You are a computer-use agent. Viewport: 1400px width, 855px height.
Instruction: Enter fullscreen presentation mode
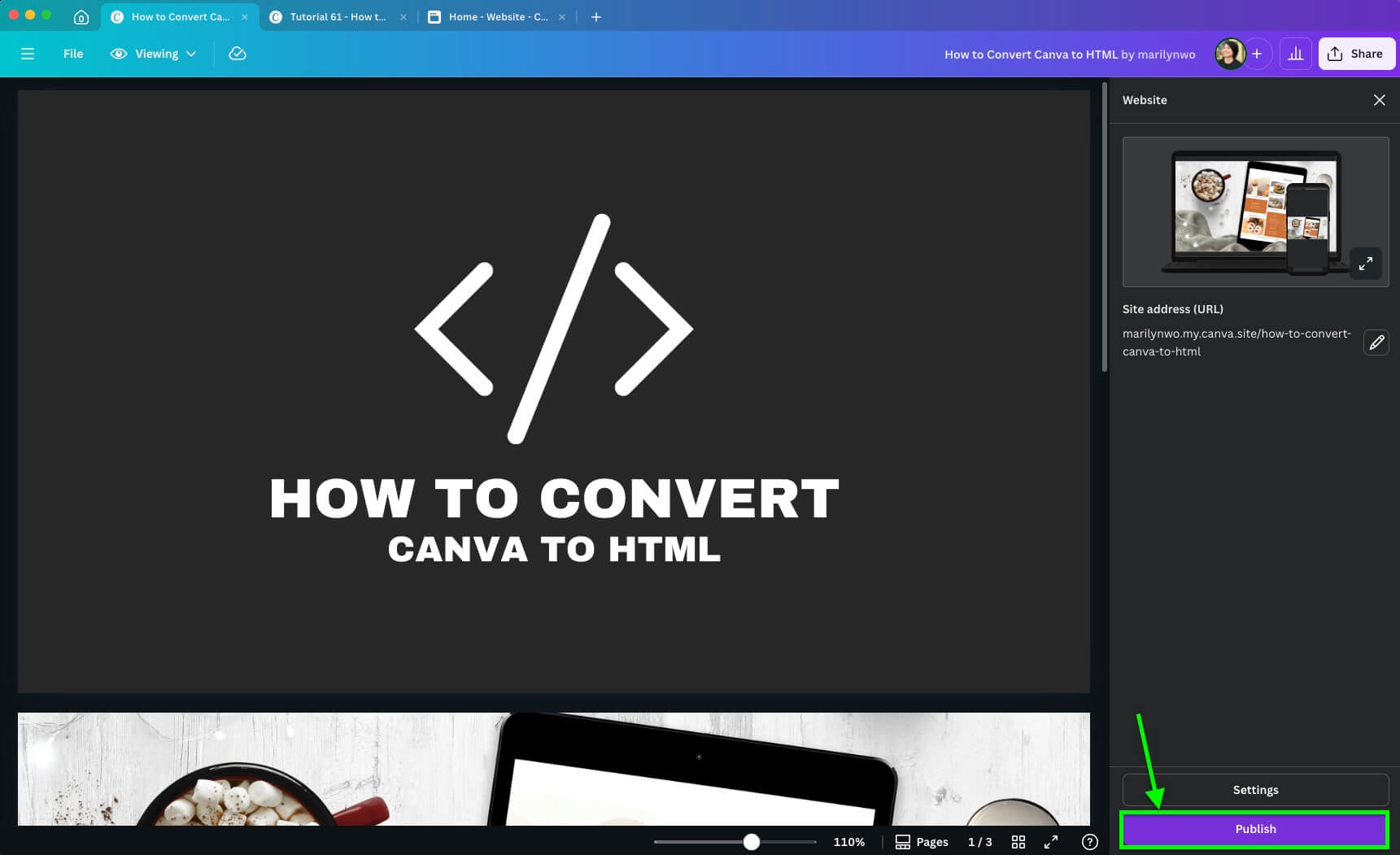tap(1050, 842)
